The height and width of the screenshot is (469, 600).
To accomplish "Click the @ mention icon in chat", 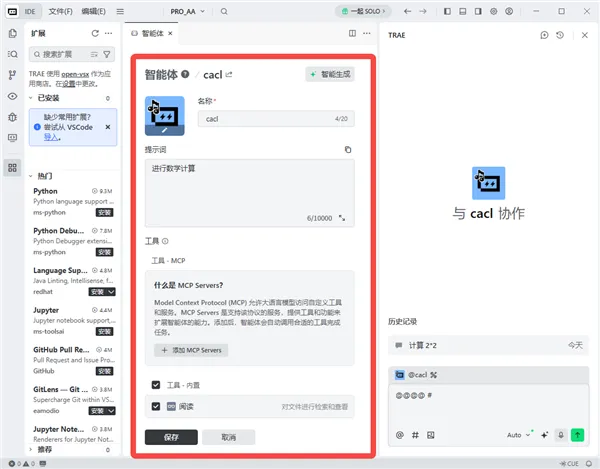I will (x=399, y=435).
